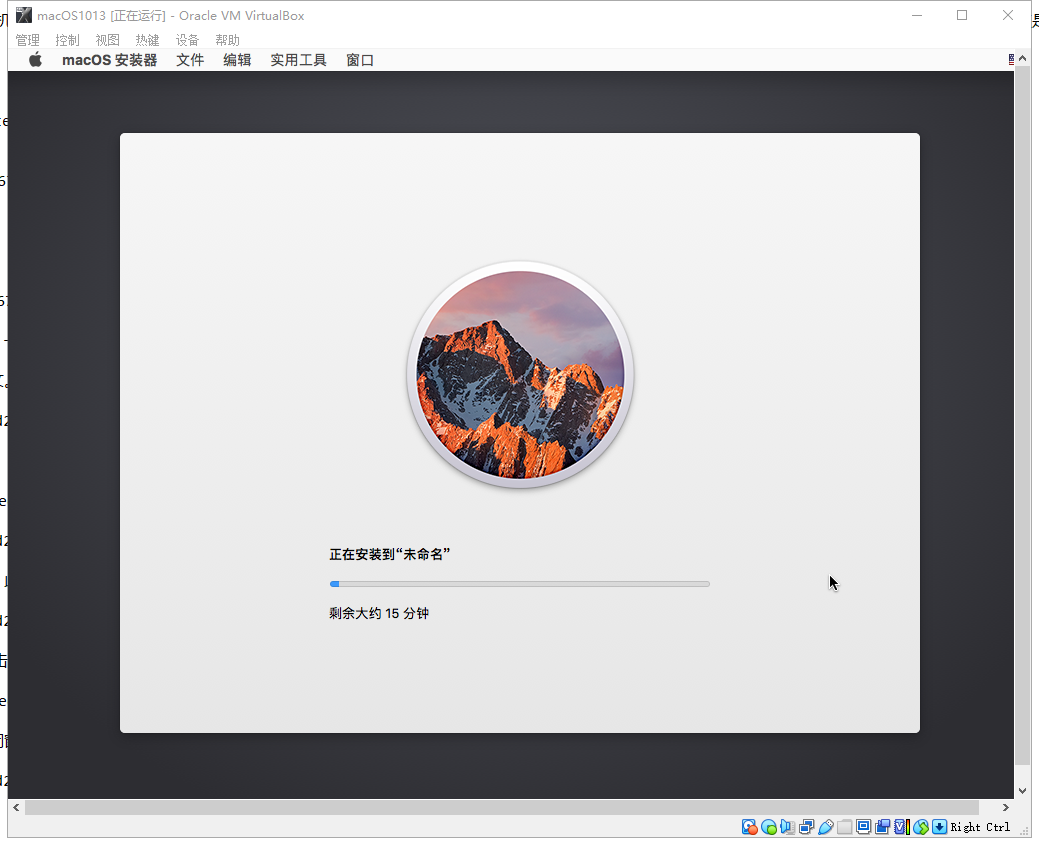1039x845 pixels.
Task: Click the vertical scrollbar up arrow
Action: click(1022, 59)
